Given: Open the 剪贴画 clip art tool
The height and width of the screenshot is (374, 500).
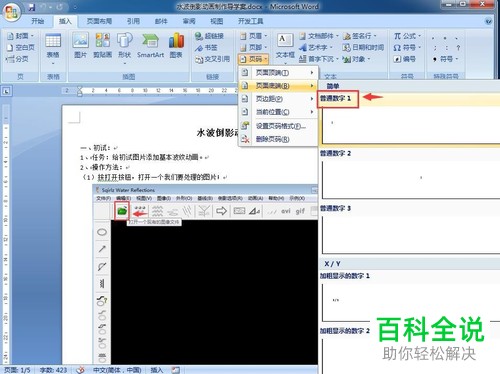Looking at the screenshot, I should 102,45.
